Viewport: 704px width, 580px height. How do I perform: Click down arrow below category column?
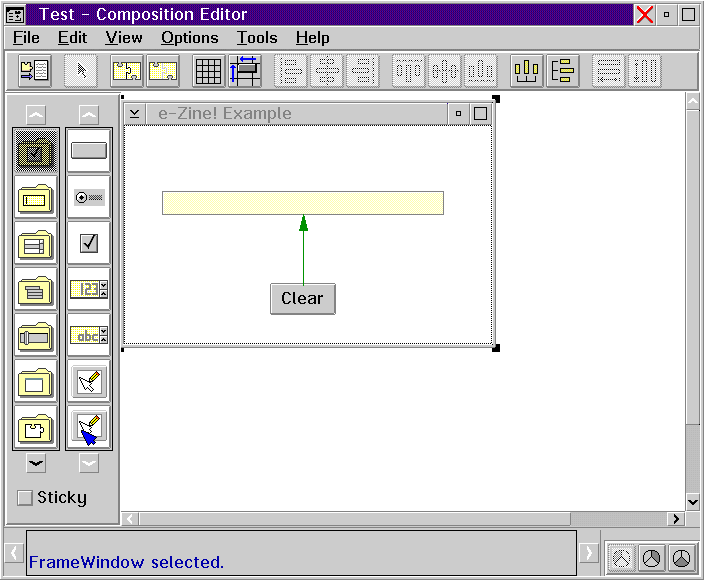[x=36, y=463]
